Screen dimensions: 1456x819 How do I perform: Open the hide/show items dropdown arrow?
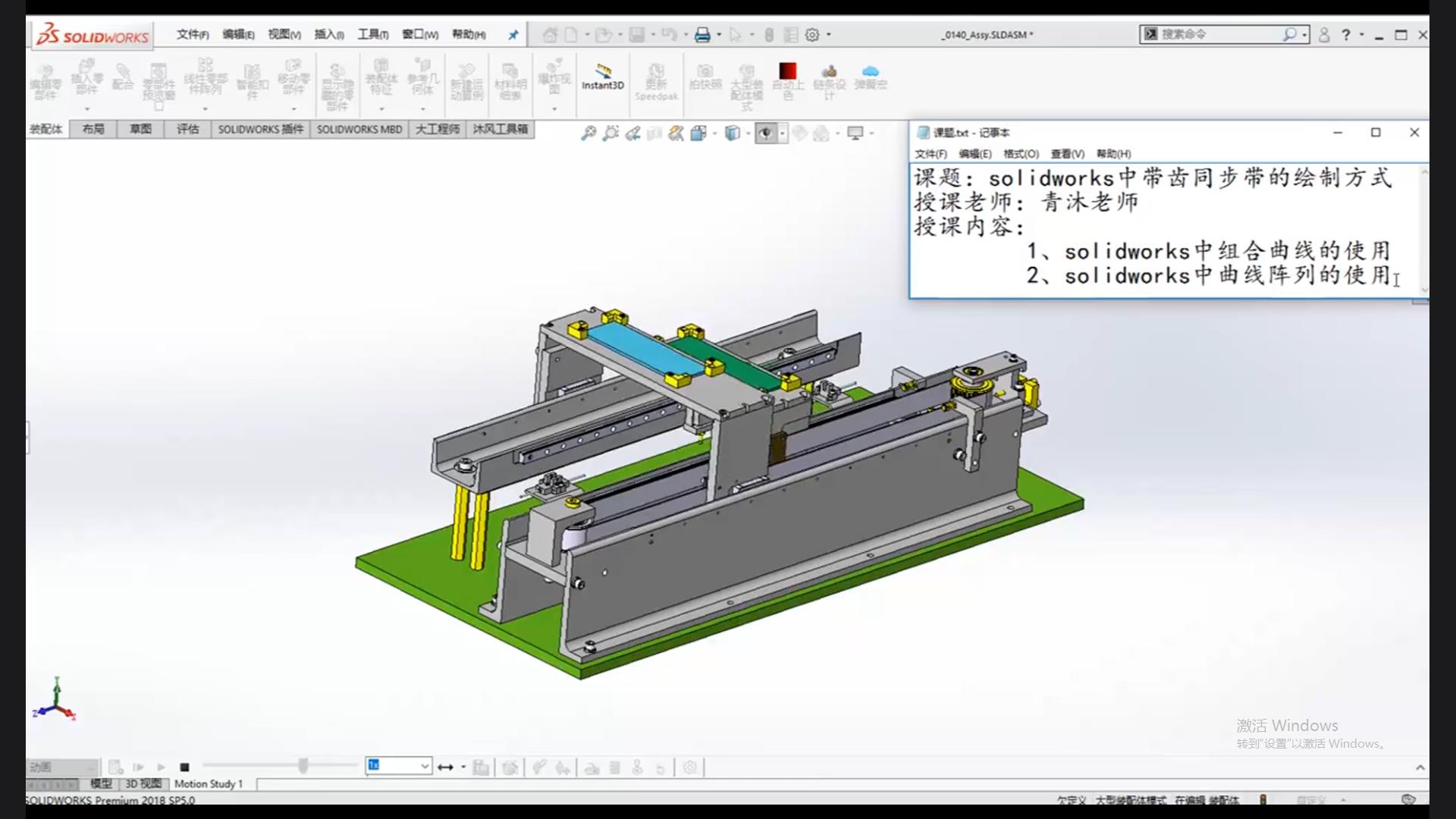click(783, 133)
